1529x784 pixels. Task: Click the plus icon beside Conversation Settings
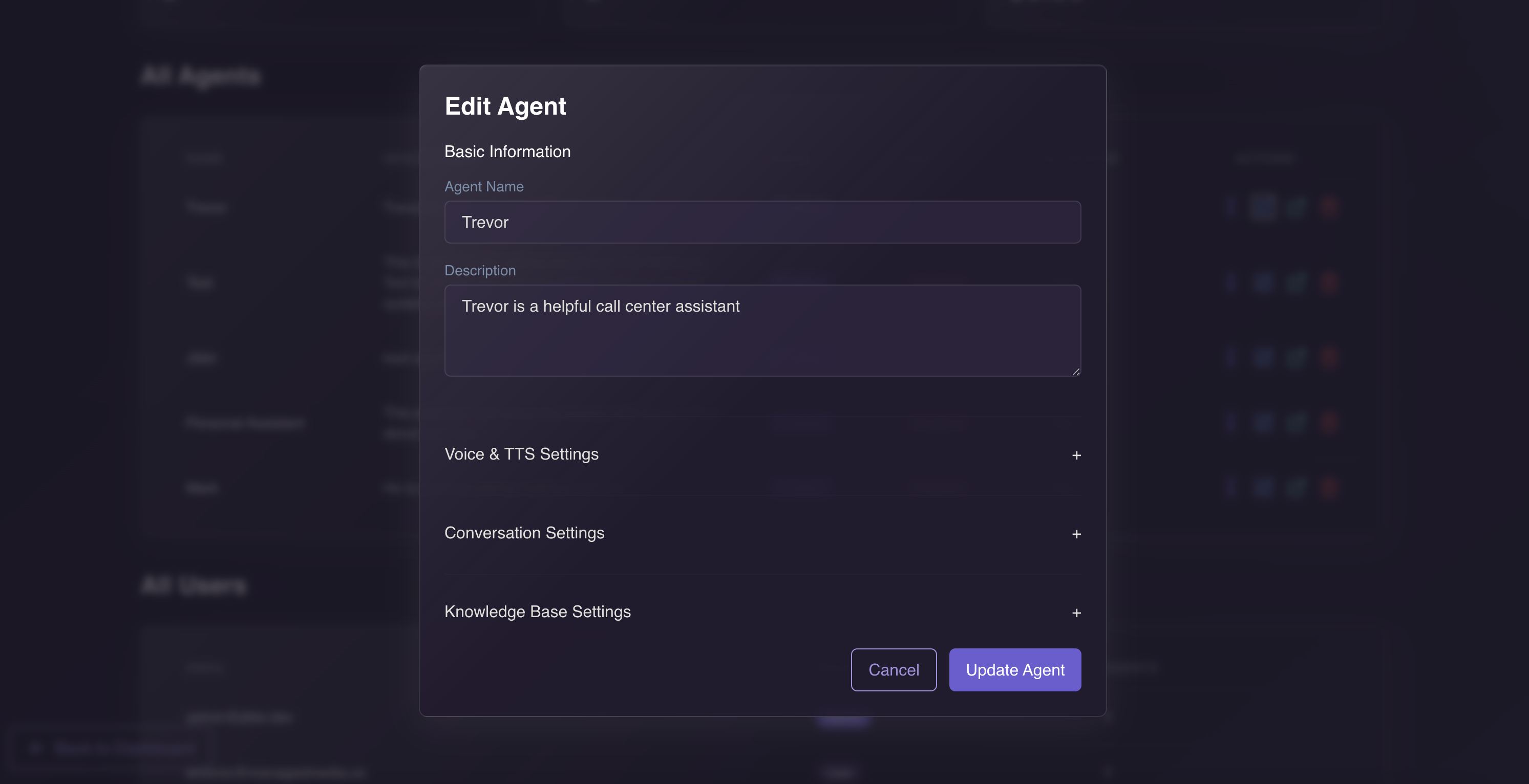[x=1076, y=534]
